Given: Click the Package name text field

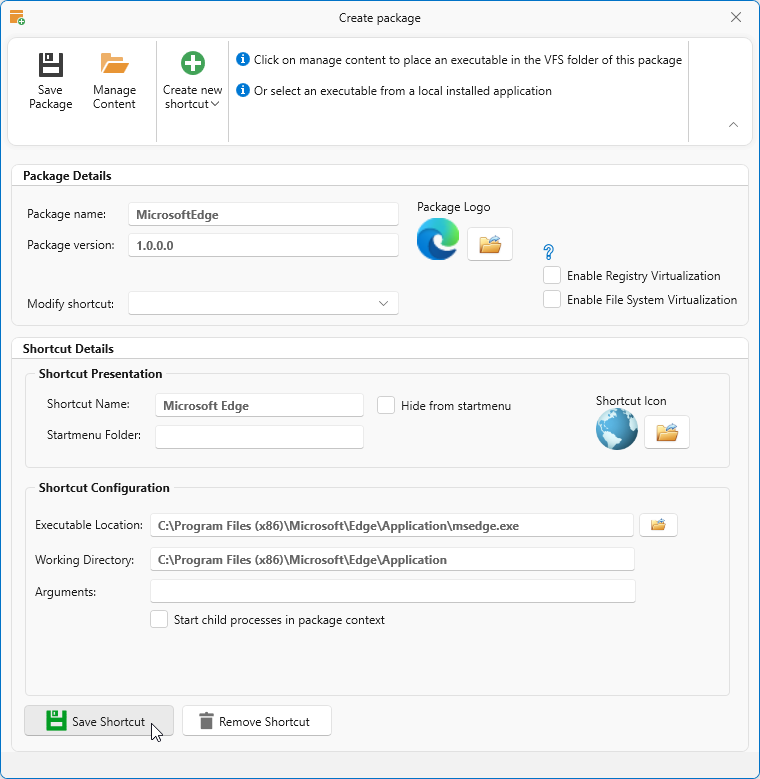Looking at the screenshot, I should pos(263,214).
